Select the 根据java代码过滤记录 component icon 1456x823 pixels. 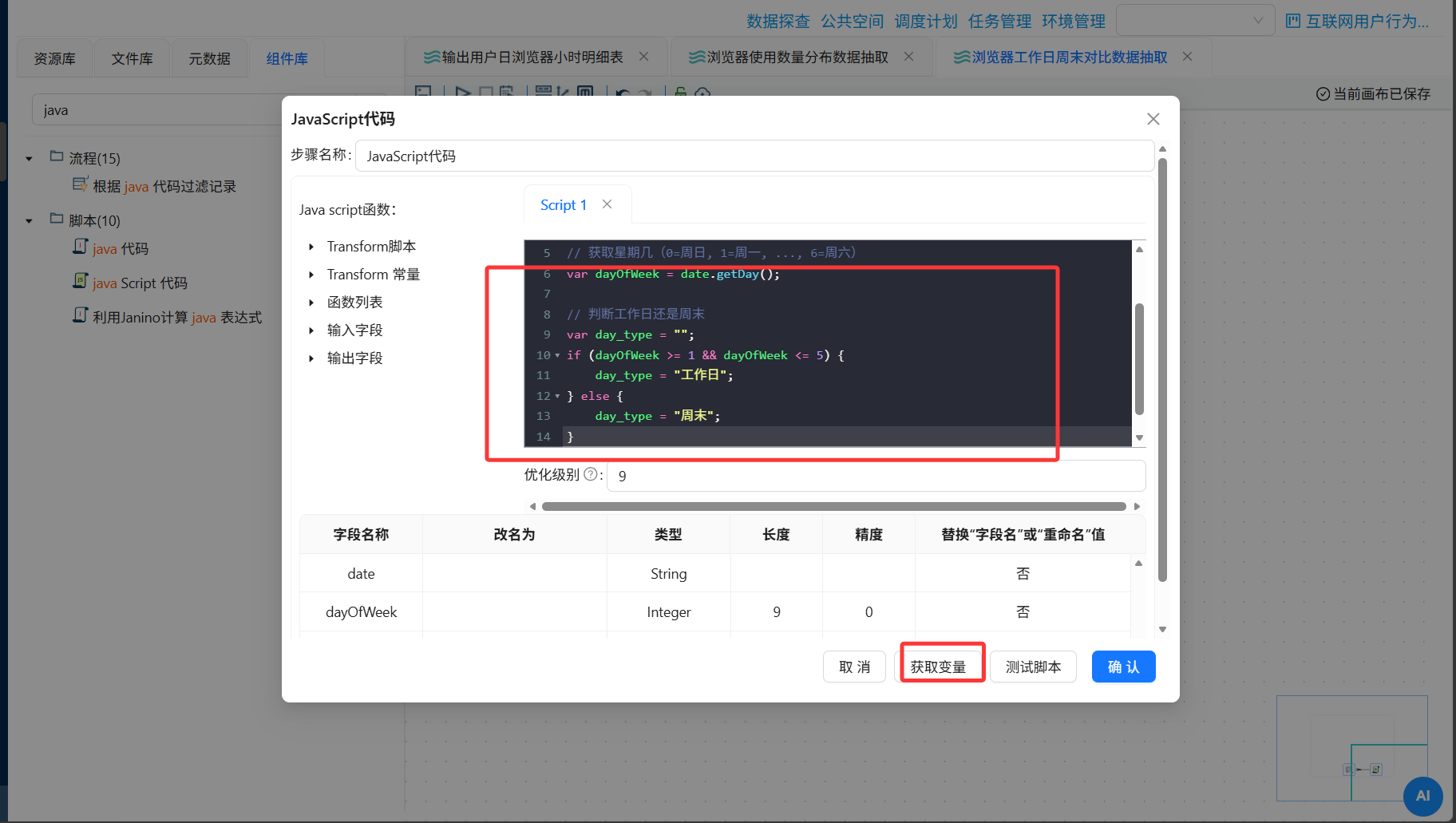tap(80, 185)
